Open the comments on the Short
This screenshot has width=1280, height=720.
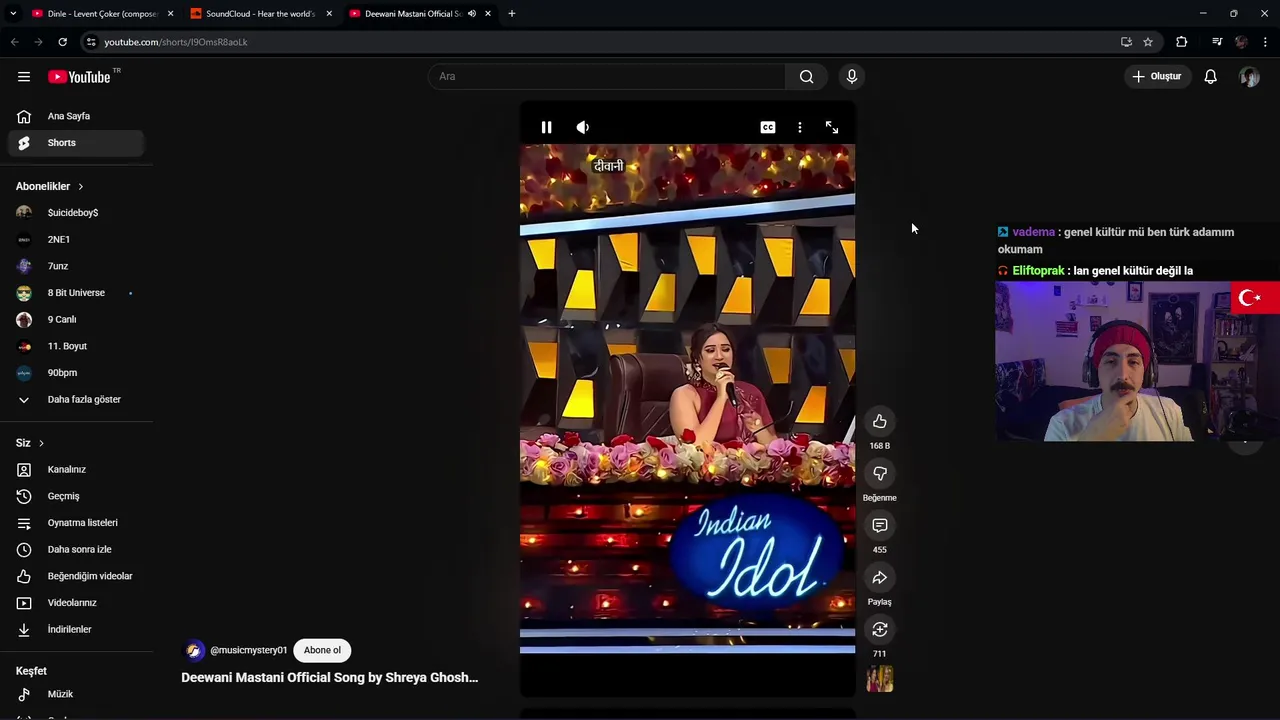coord(880,525)
